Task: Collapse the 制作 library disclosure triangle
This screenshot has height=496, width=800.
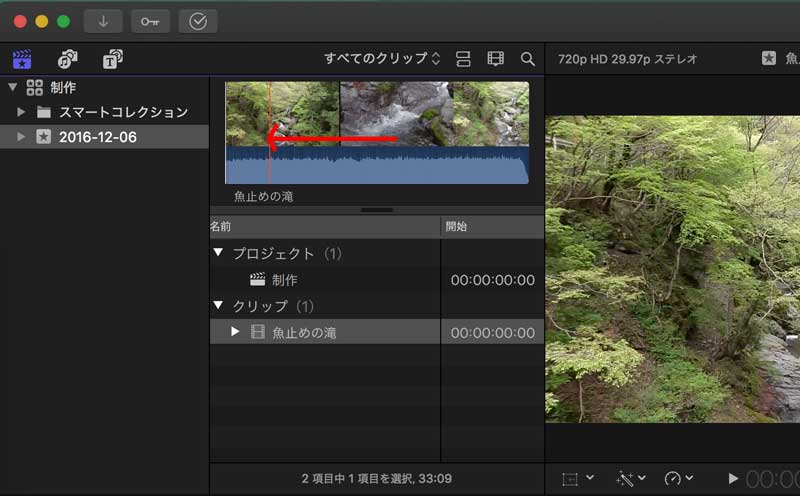Action: [x=12, y=87]
